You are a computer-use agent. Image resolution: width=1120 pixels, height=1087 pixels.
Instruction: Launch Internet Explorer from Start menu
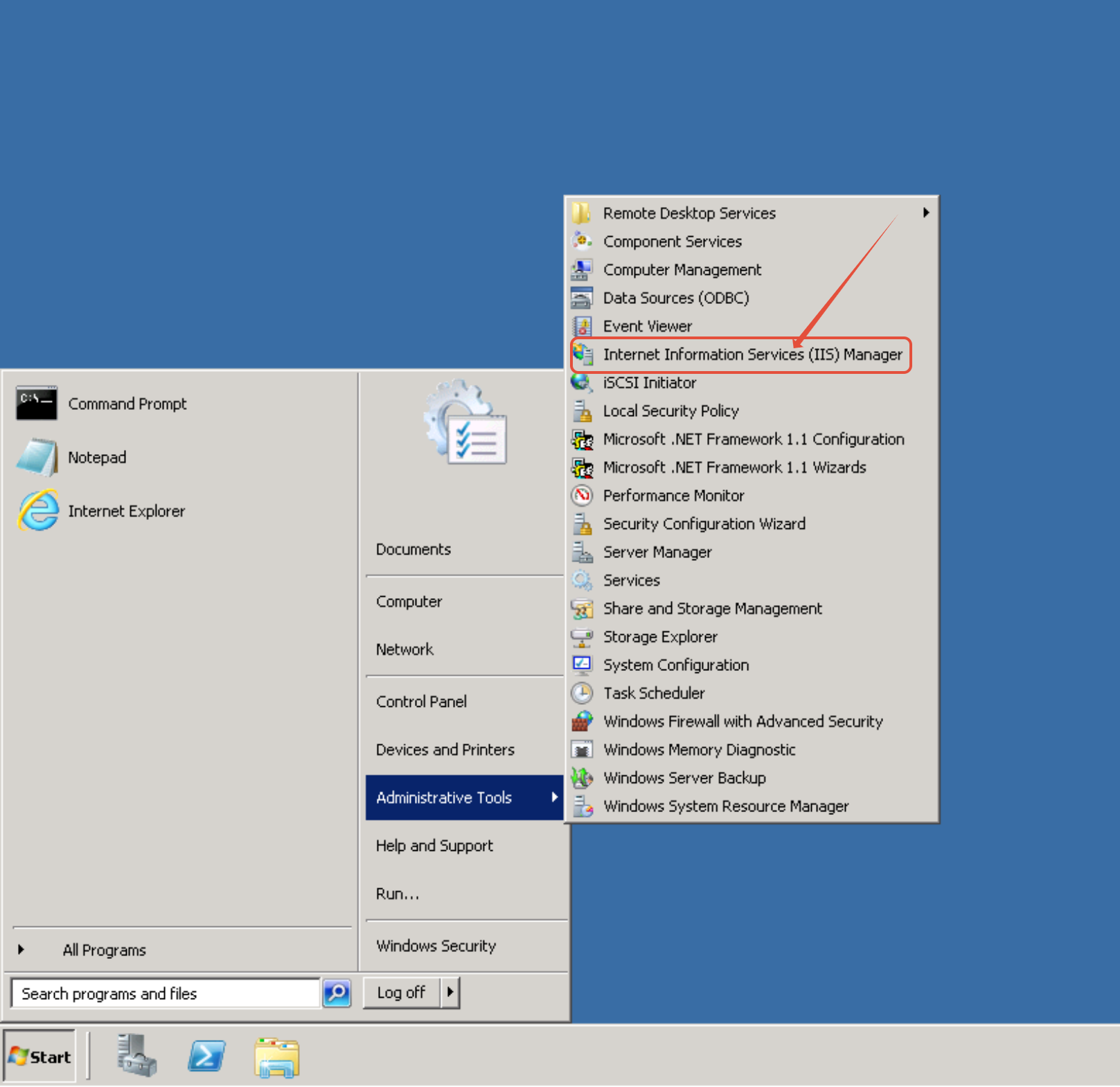[180, 511]
